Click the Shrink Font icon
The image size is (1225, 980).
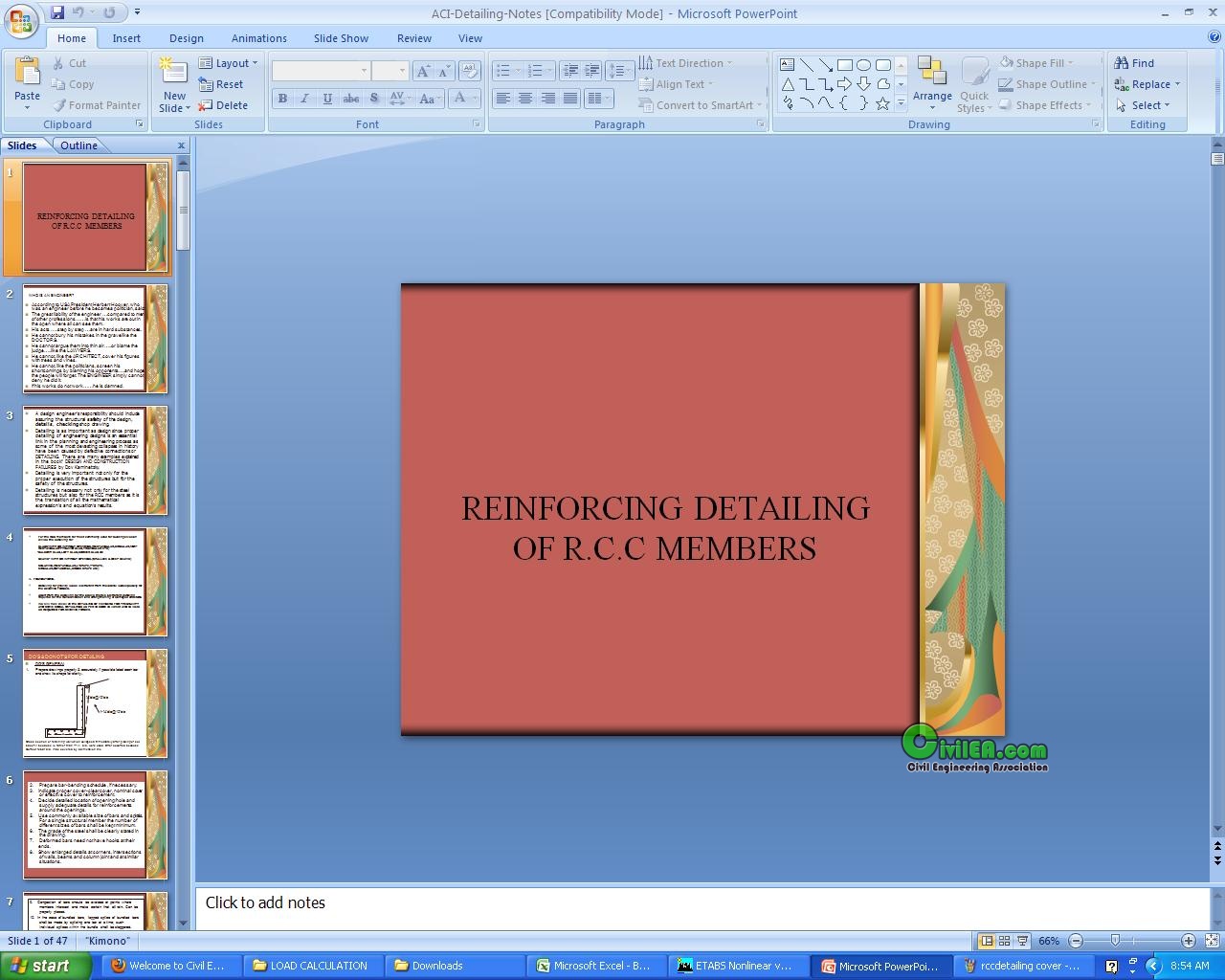point(443,71)
